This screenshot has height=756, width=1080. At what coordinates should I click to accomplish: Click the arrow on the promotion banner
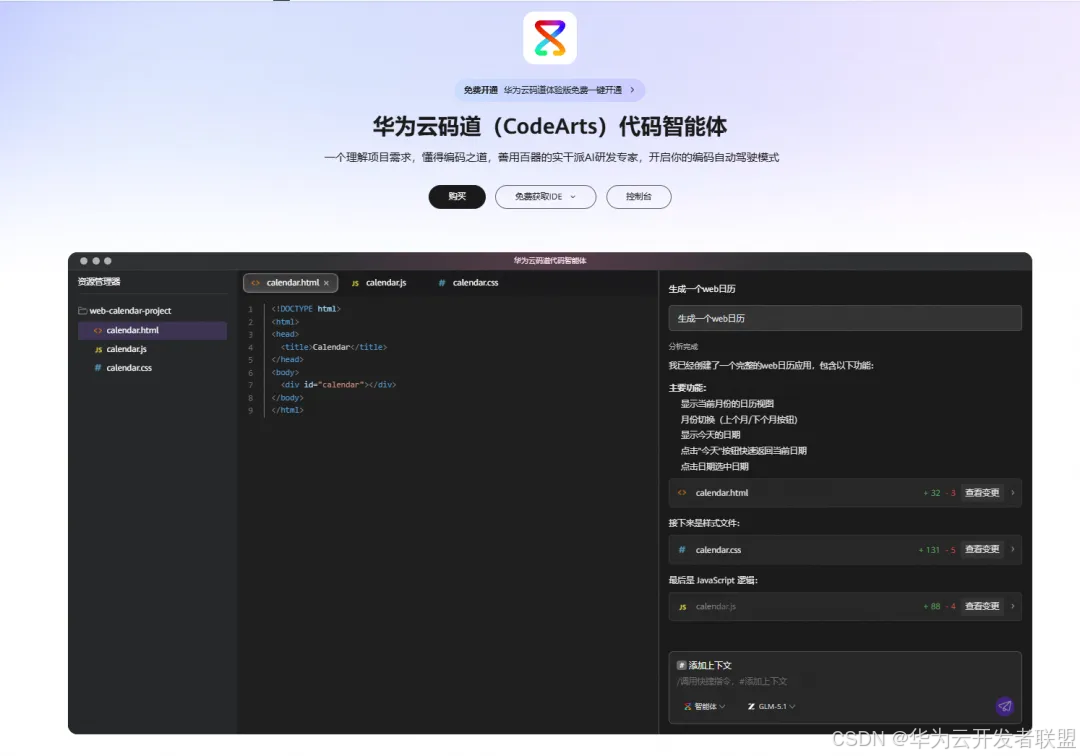(632, 90)
